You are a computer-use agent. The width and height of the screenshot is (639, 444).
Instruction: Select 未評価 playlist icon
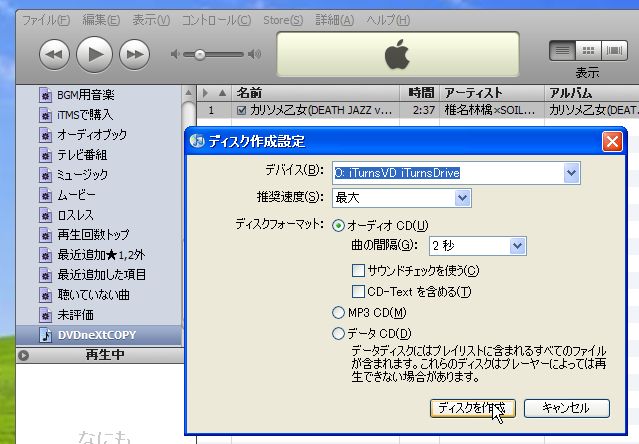pos(45,315)
